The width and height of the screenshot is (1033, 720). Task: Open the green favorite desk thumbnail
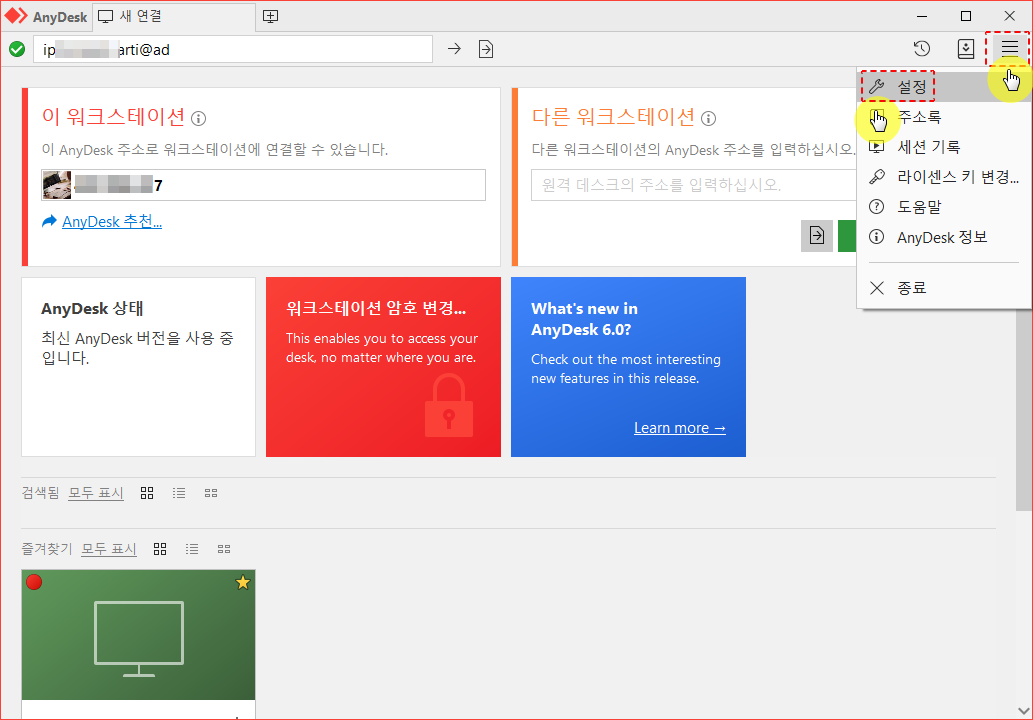(x=138, y=635)
